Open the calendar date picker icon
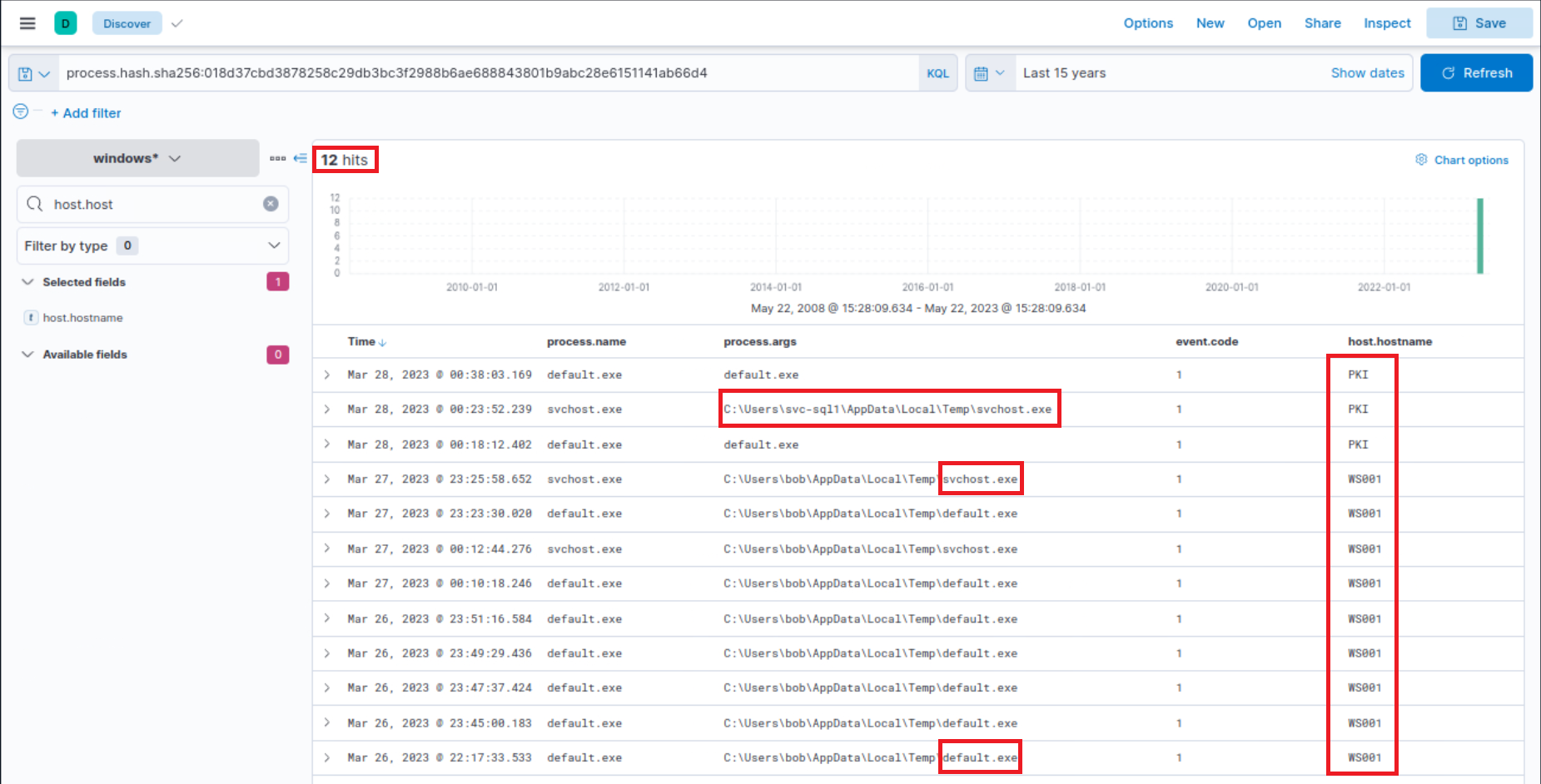Screen dimensions: 1541x784 click(989, 72)
